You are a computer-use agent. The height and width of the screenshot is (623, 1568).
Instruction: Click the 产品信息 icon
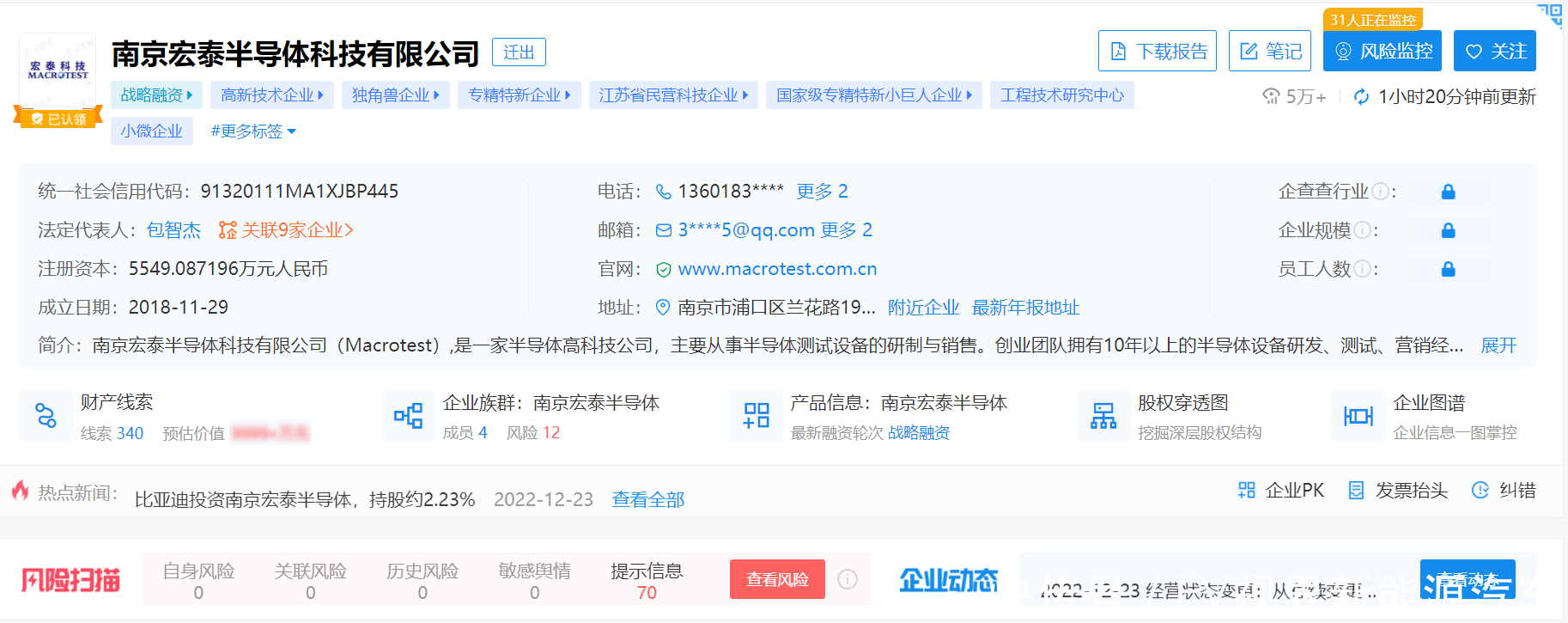pyautogui.click(x=756, y=416)
